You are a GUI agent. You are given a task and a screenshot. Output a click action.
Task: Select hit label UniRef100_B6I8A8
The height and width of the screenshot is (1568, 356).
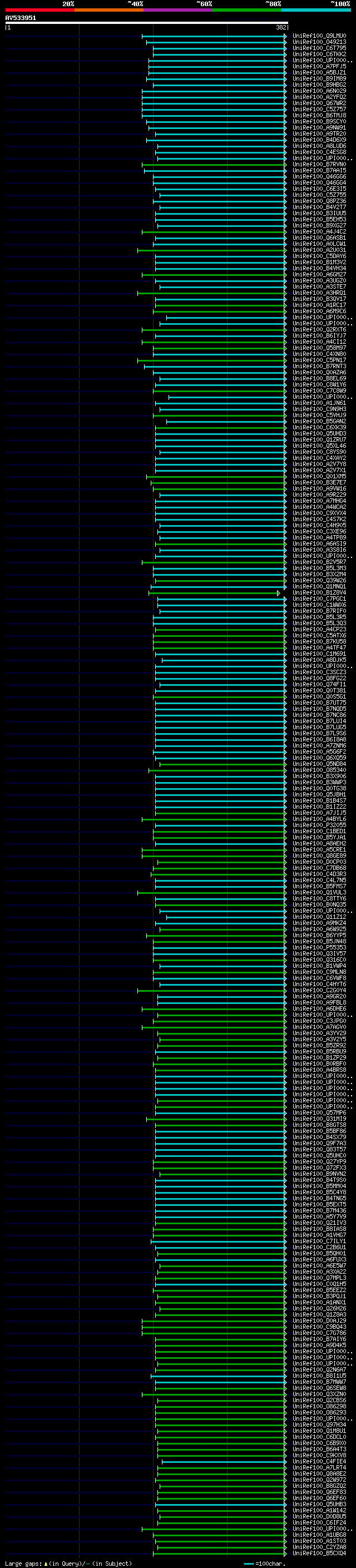319,740
